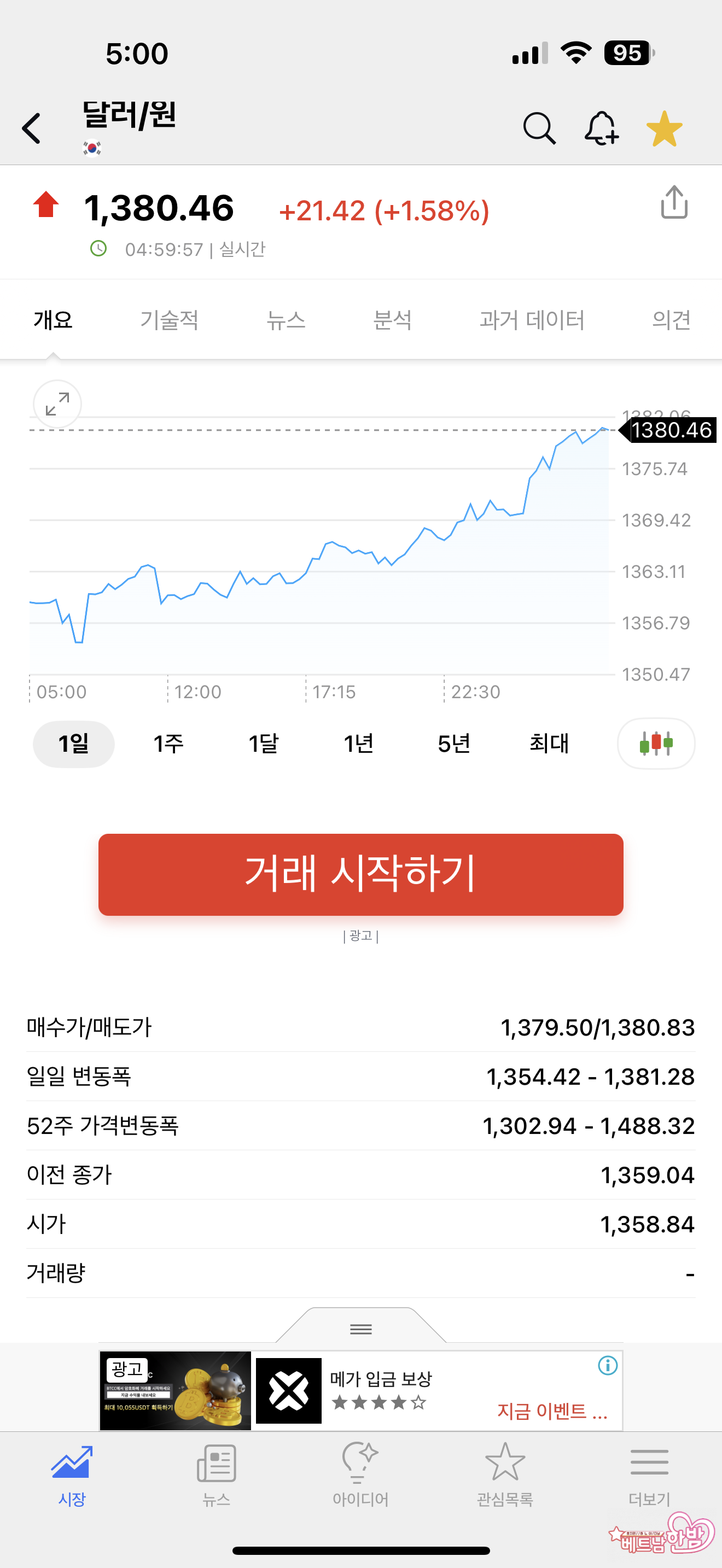Switch to candlestick chart type

point(656,743)
